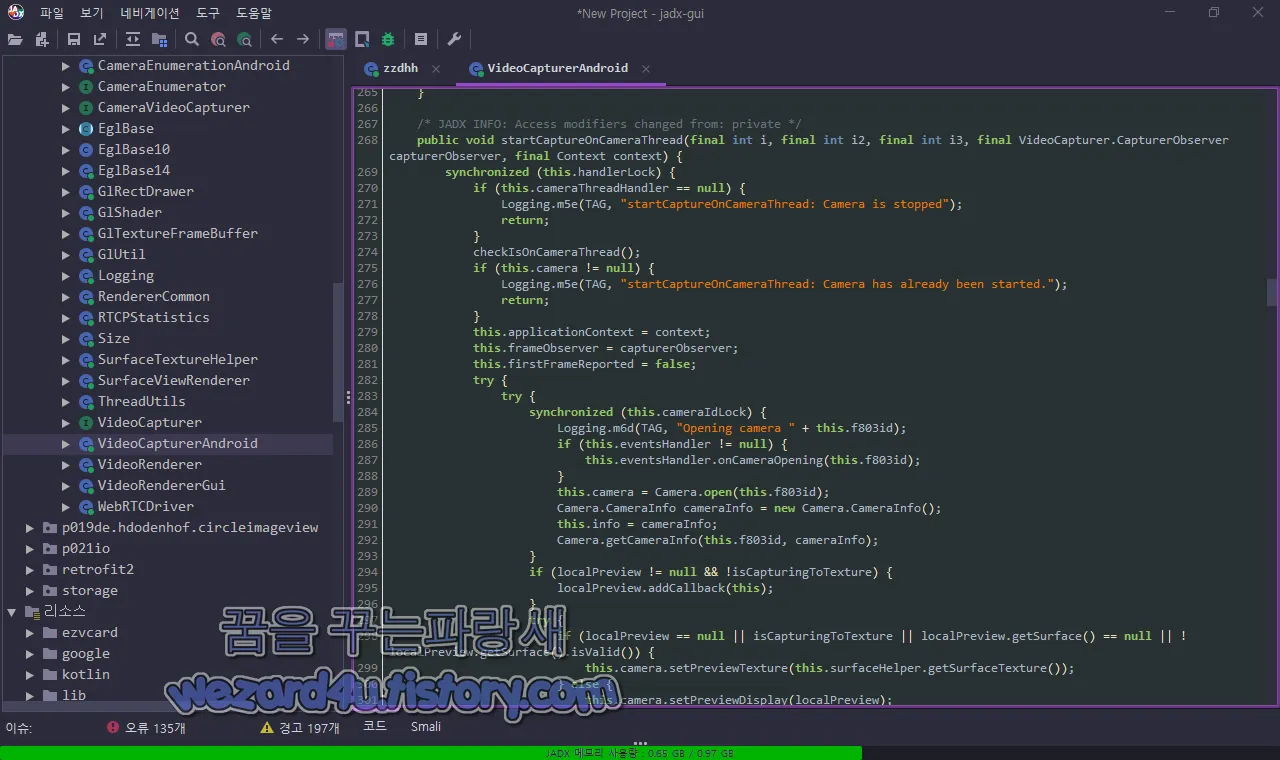Click the Size class icon
Viewport: 1280px width, 760px height.
86,338
